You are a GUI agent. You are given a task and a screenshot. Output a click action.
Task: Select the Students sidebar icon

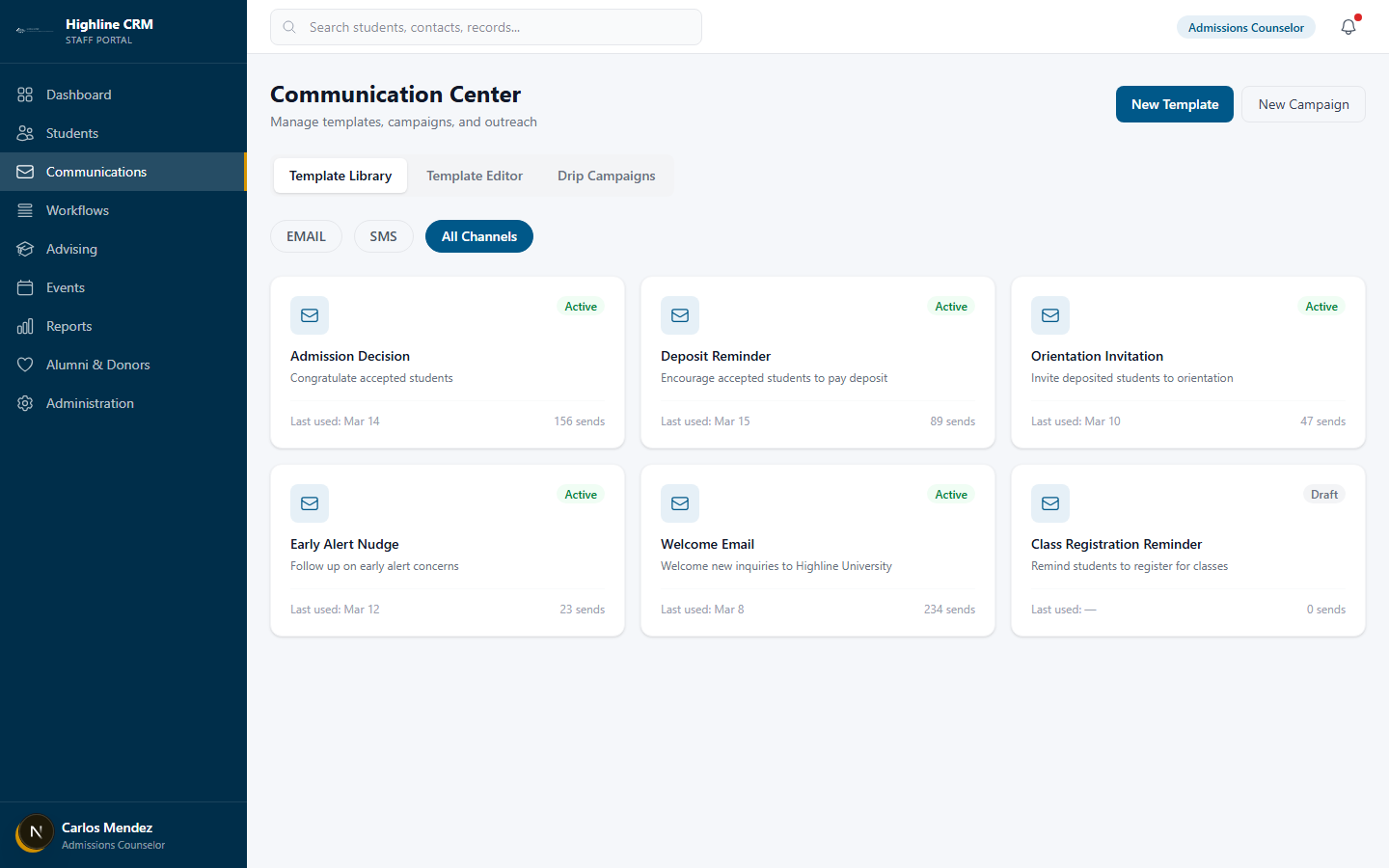pos(26,132)
